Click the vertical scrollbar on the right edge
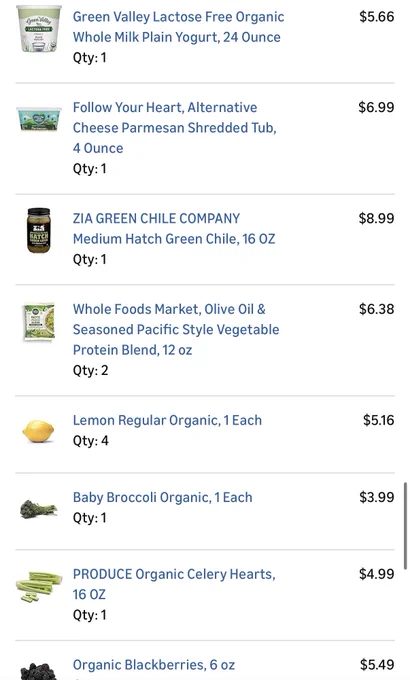 [405, 525]
